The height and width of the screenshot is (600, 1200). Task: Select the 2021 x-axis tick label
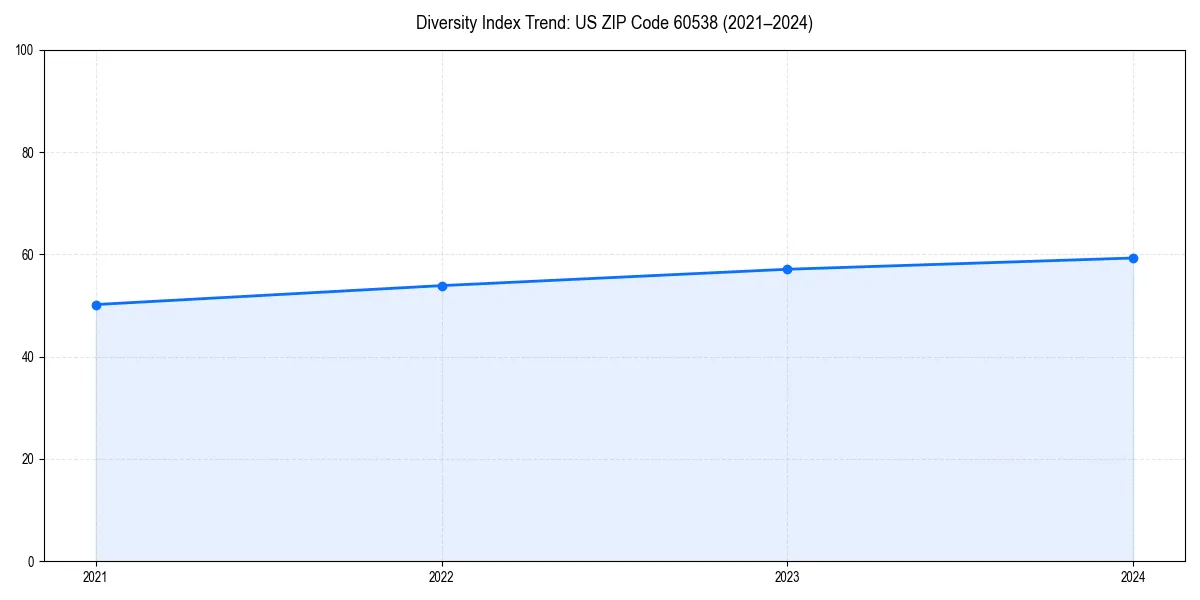95,577
